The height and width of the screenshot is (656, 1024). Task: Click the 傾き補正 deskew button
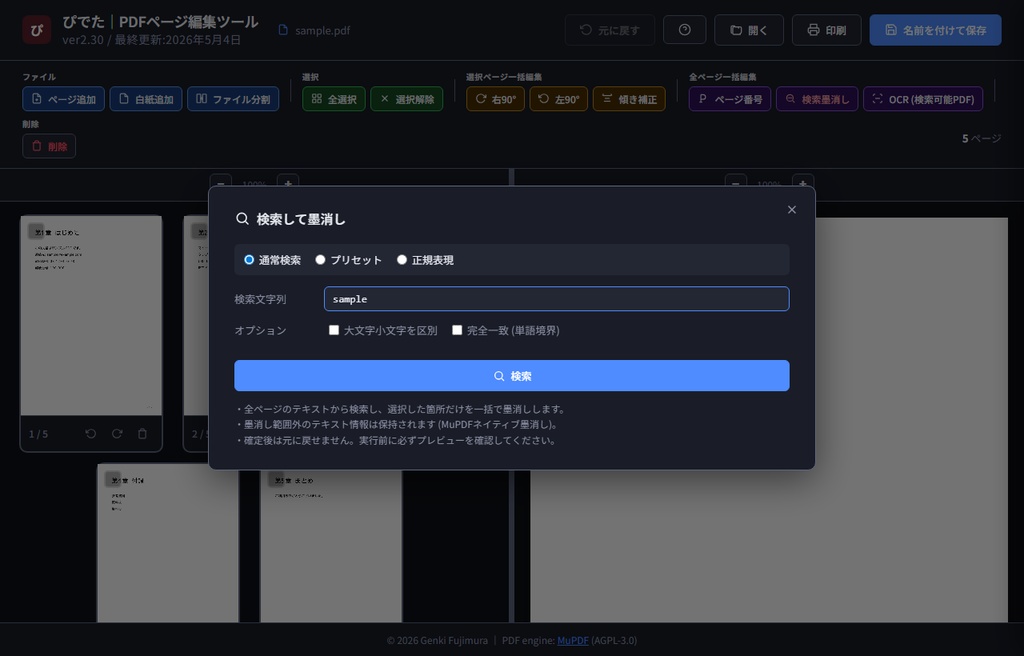click(629, 99)
